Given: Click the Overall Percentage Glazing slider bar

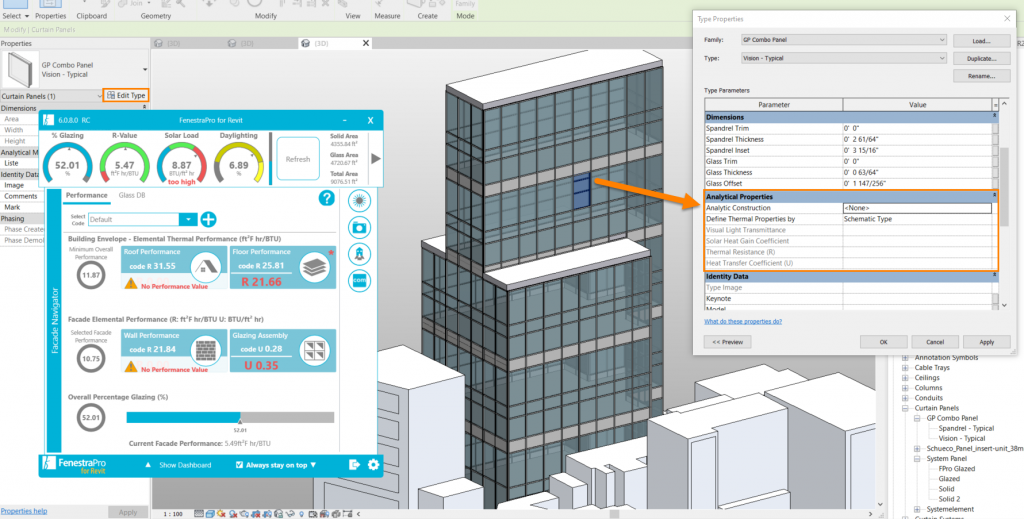Looking at the screenshot, I should [230, 417].
